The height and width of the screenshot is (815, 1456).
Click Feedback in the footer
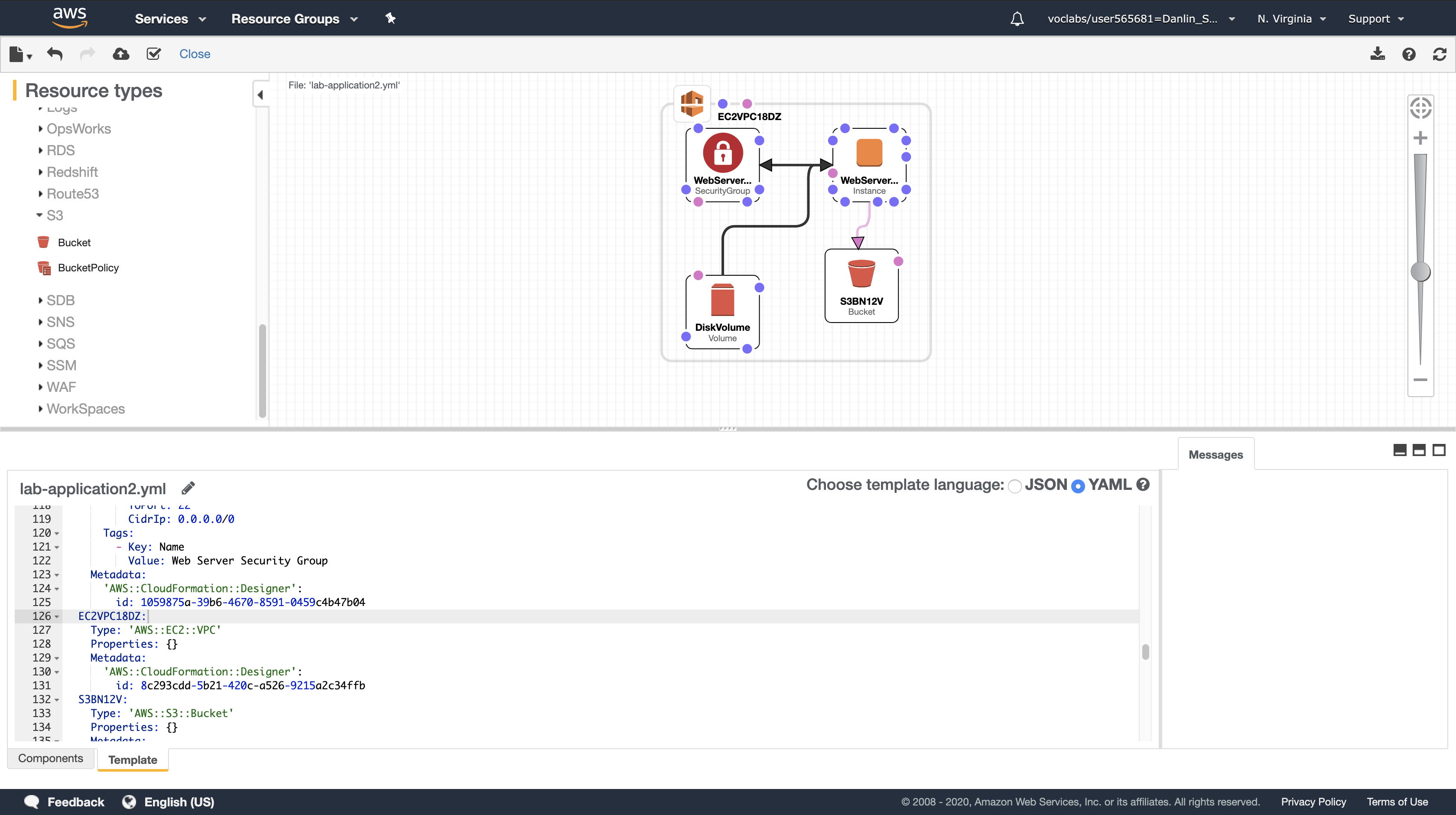pos(75,802)
